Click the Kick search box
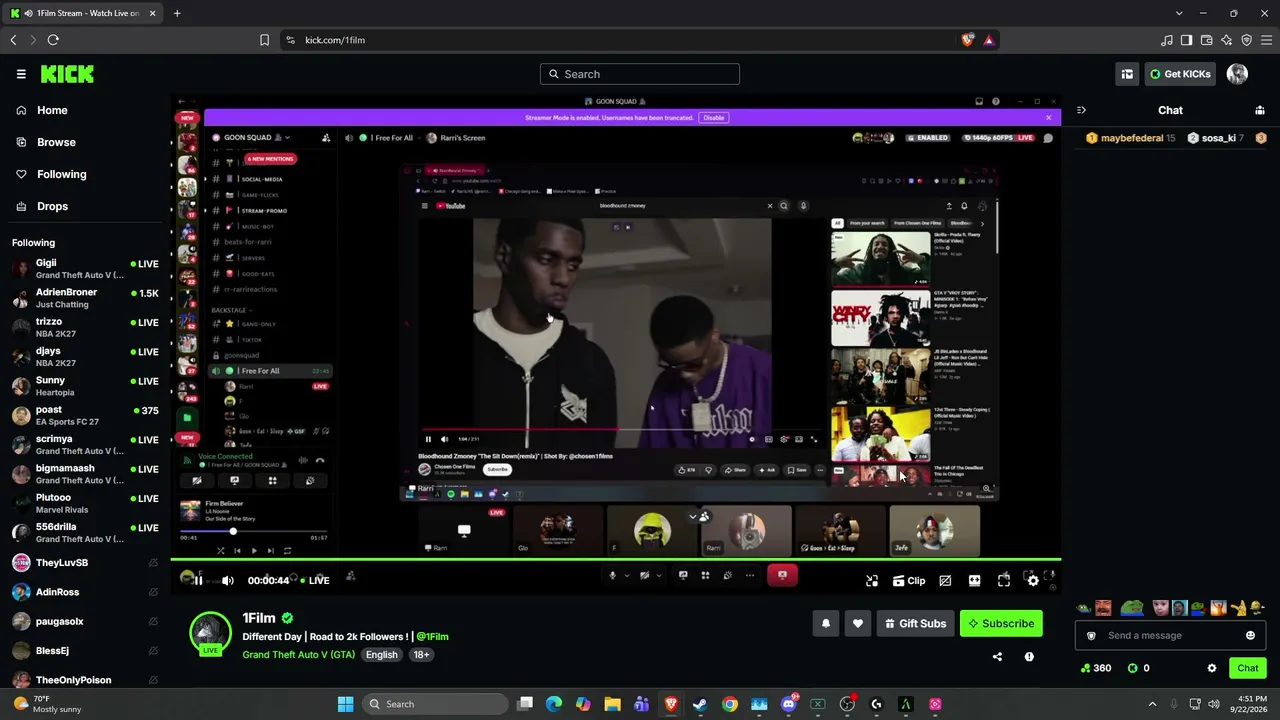Viewport: 1280px width, 720px height. [640, 74]
